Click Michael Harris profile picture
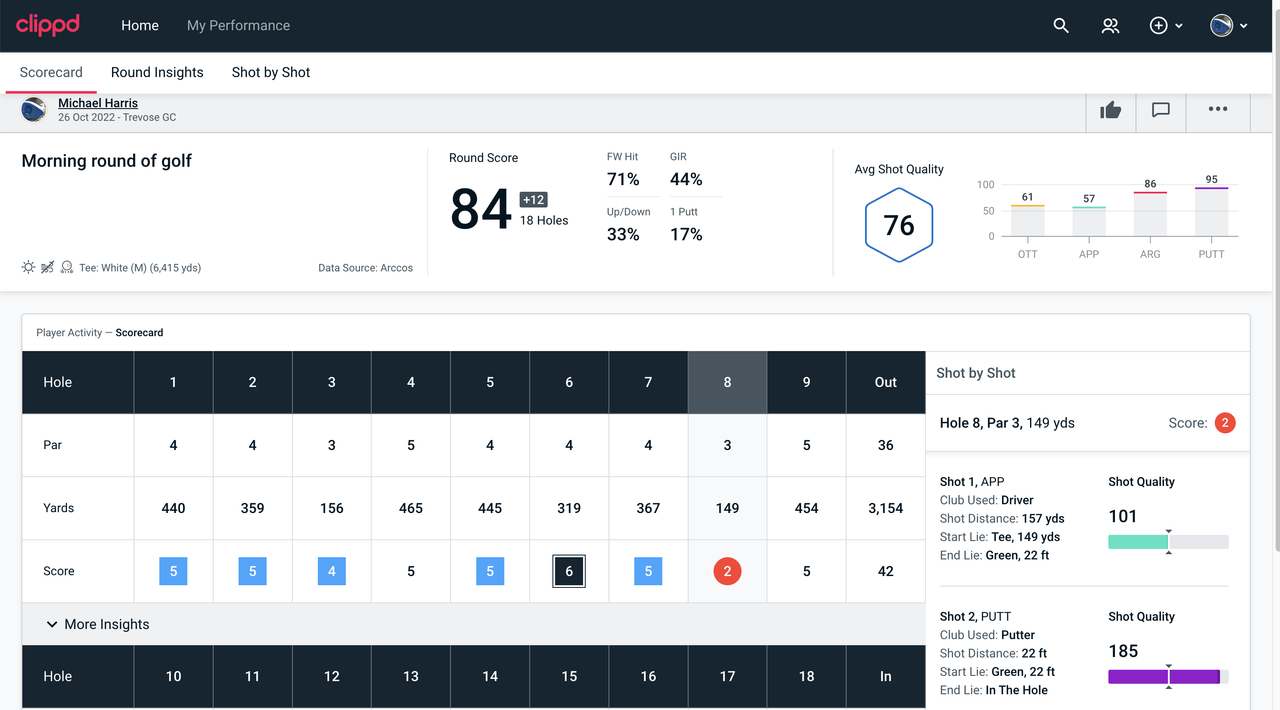 [34, 110]
